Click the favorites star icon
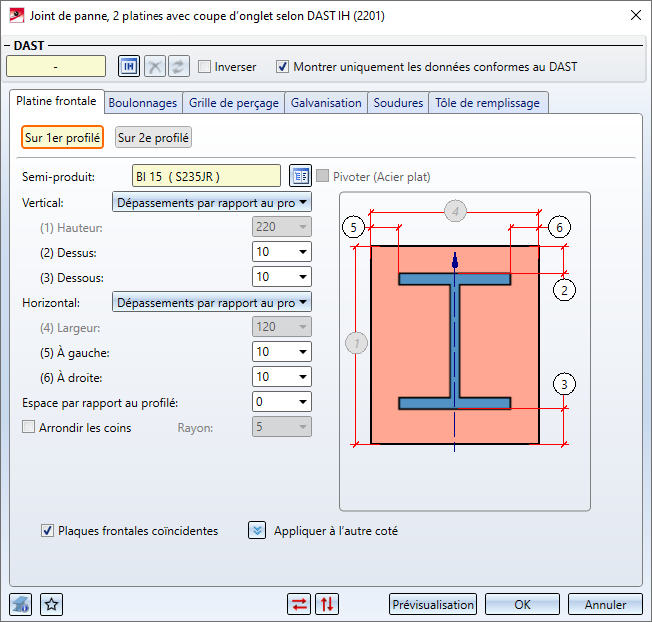This screenshot has height=622, width=652. pos(52,604)
